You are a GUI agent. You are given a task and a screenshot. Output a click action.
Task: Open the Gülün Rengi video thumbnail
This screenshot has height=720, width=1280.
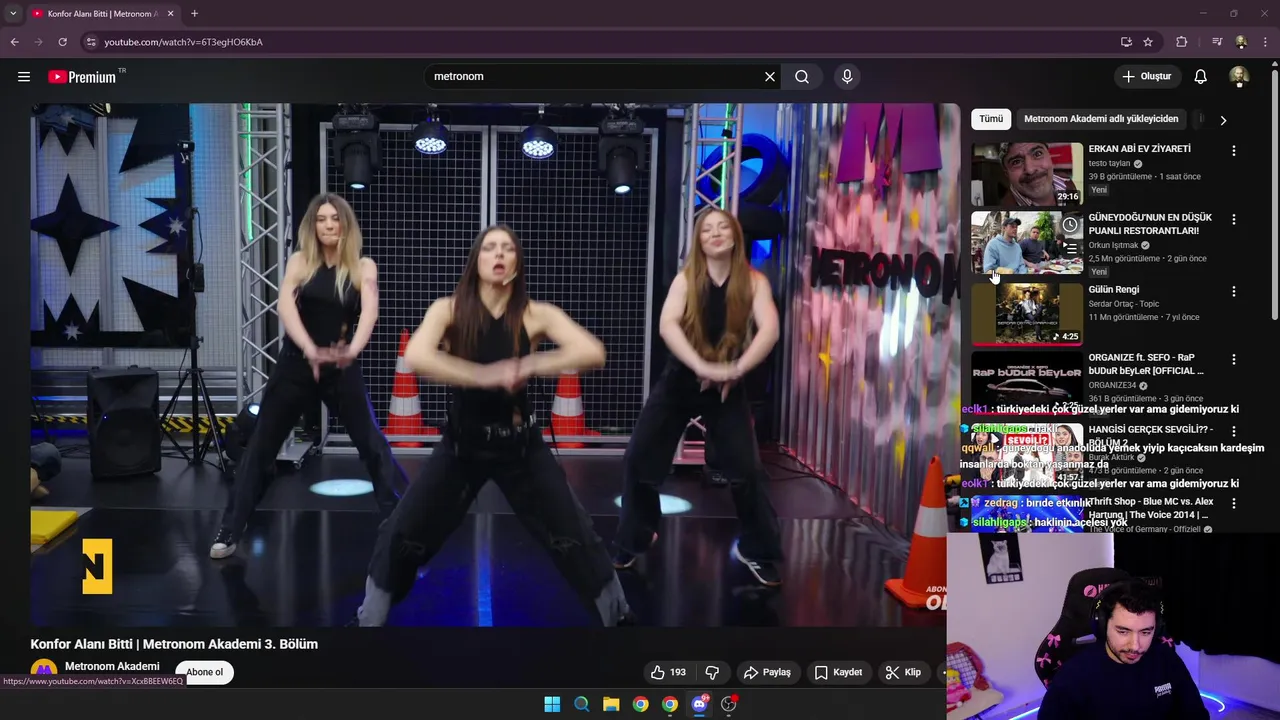point(1027,314)
